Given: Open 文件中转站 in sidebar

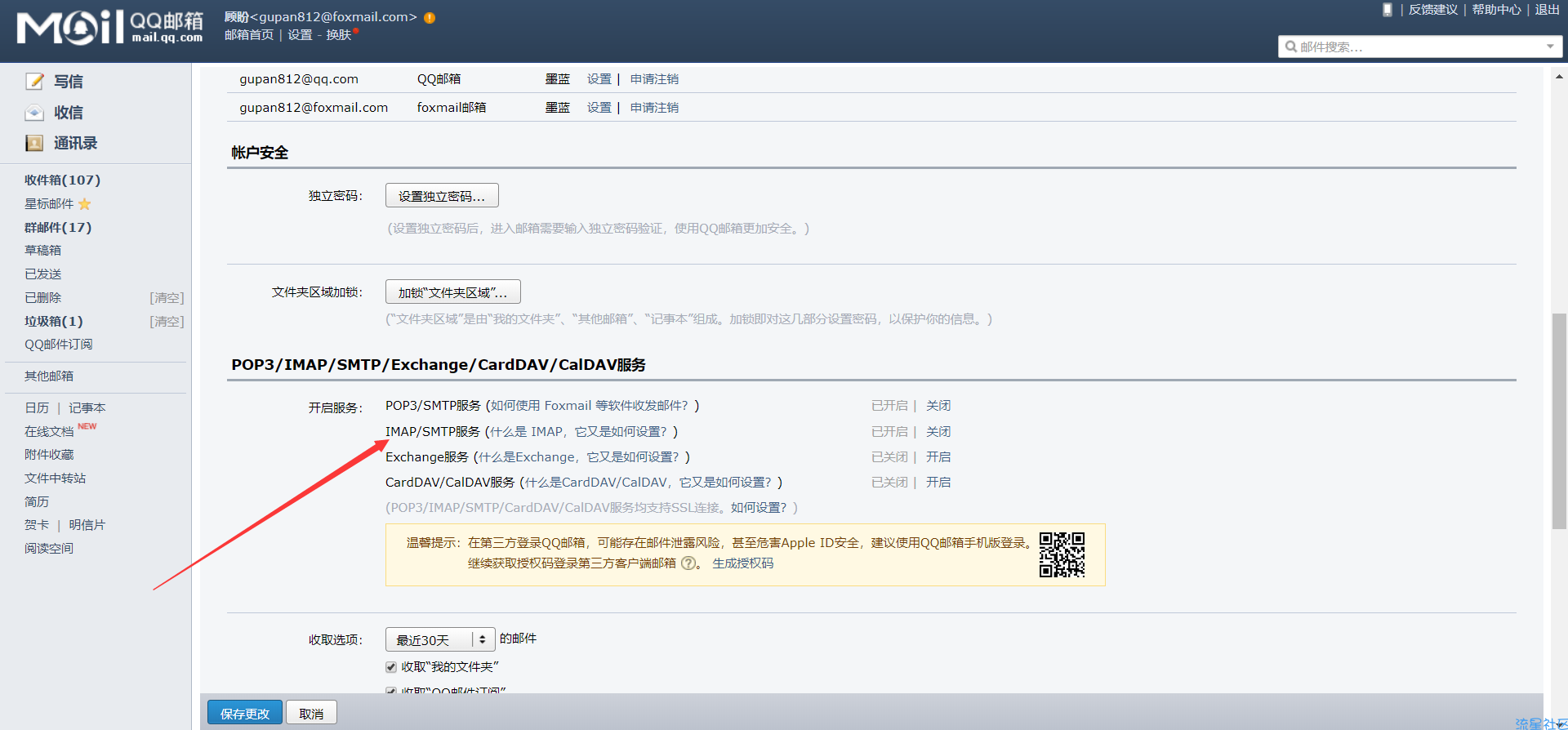Looking at the screenshot, I should tap(56, 479).
